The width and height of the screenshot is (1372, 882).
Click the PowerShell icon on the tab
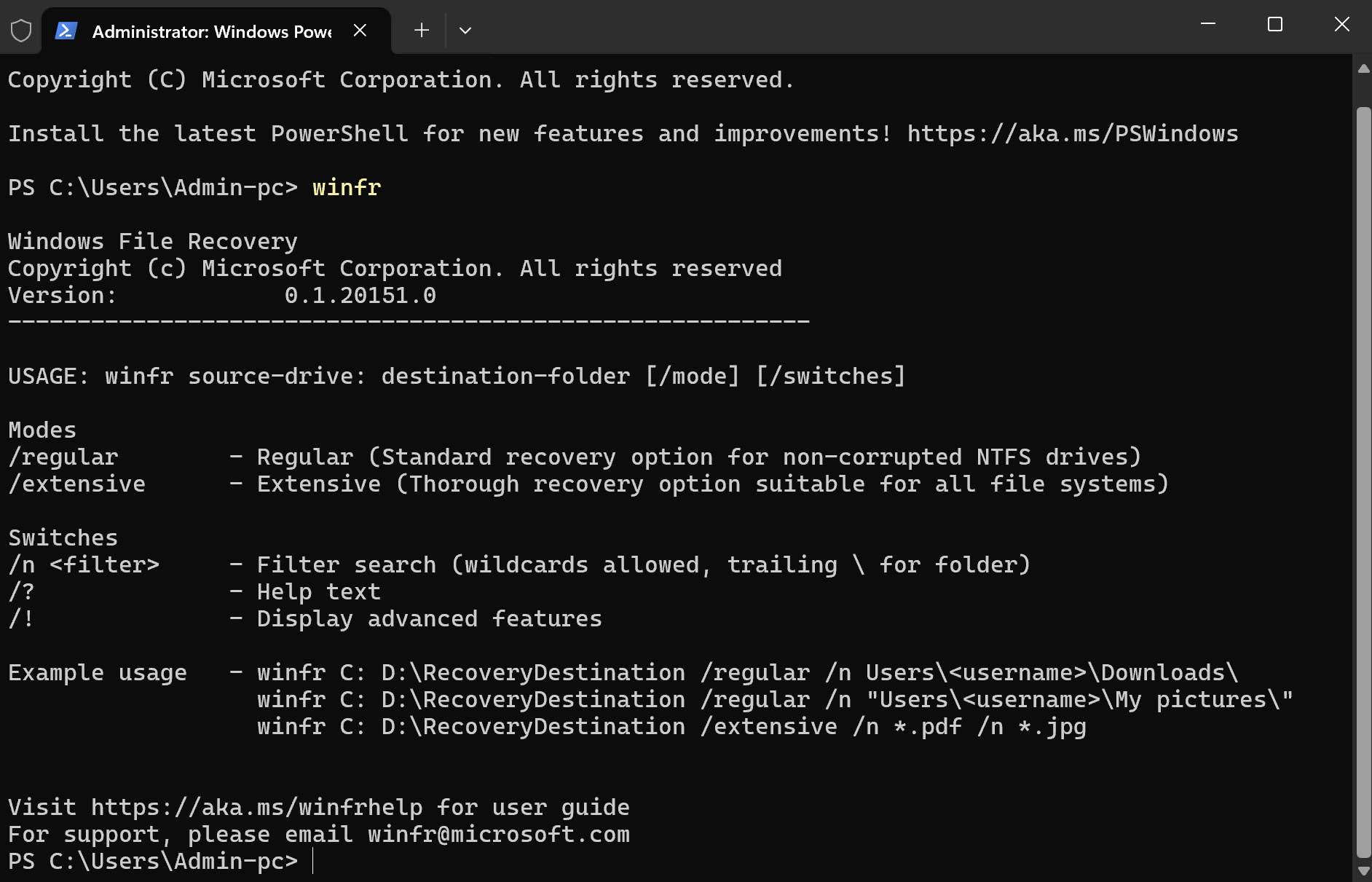click(66, 31)
